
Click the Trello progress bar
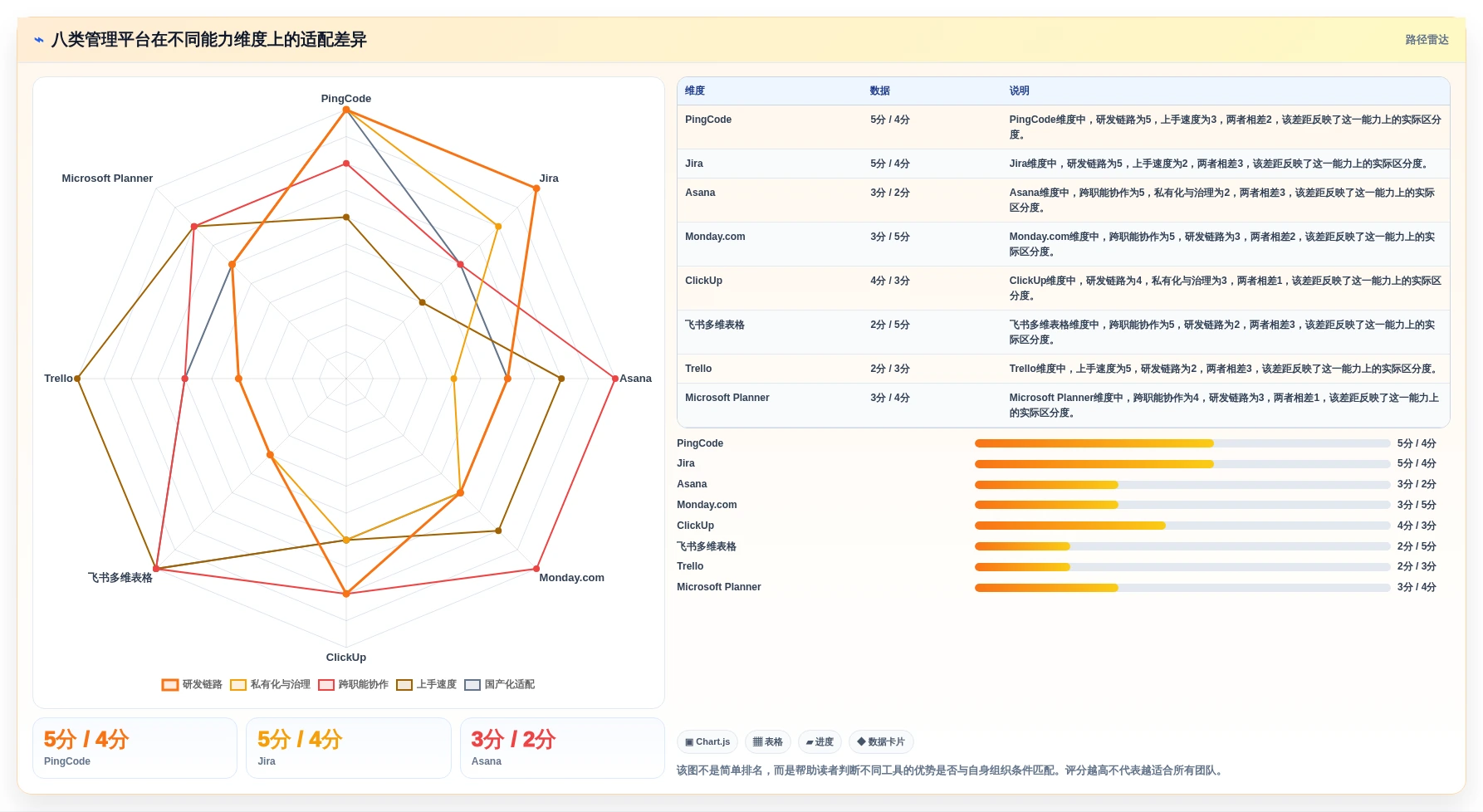tap(1182, 567)
